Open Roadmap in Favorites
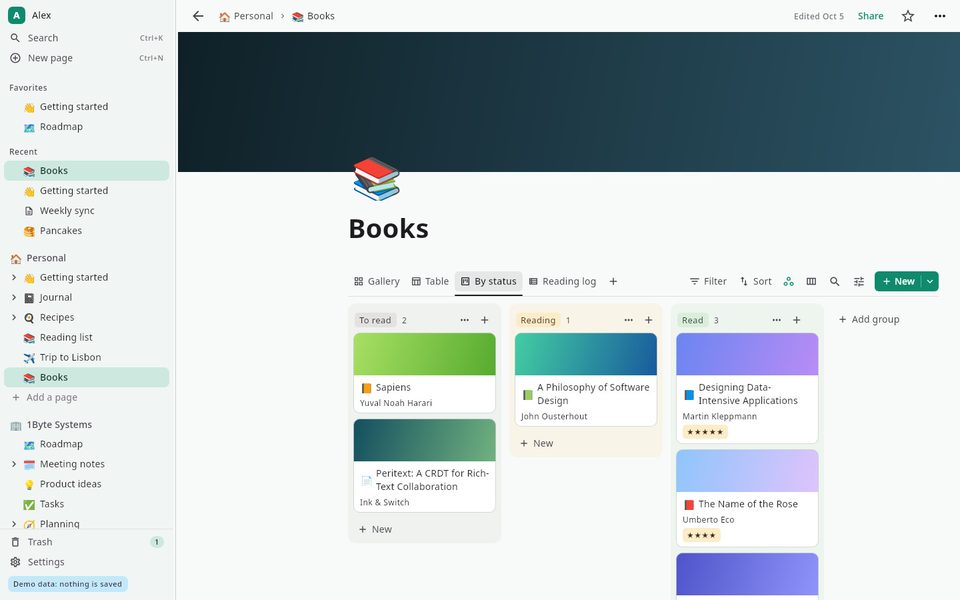Screen dimensions: 960x600 (86, 127)
